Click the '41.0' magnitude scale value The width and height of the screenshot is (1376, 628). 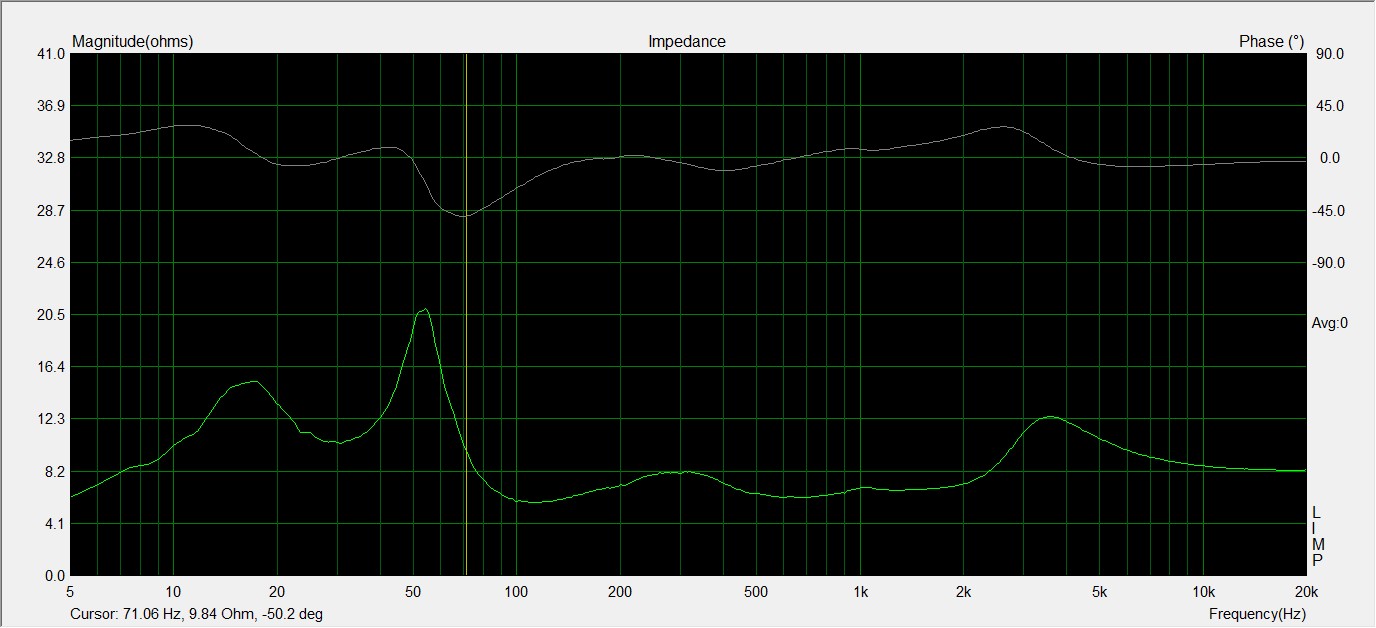tap(51, 54)
